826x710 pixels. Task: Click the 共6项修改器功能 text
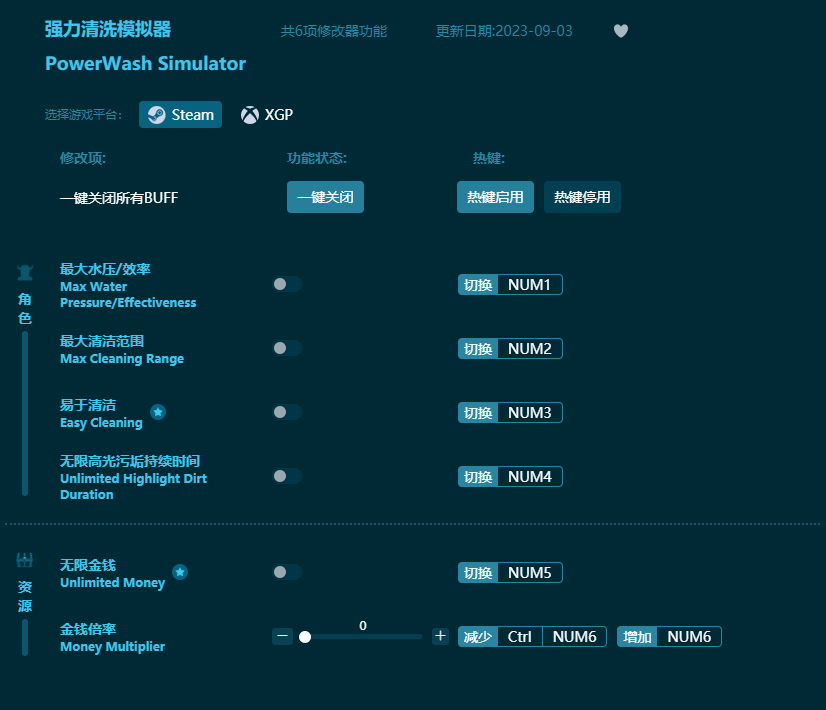[334, 31]
